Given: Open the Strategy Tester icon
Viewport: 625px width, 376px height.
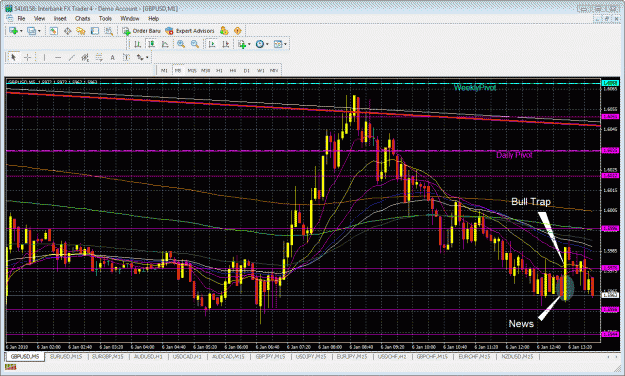Looking at the screenshot, I should coord(108,31).
